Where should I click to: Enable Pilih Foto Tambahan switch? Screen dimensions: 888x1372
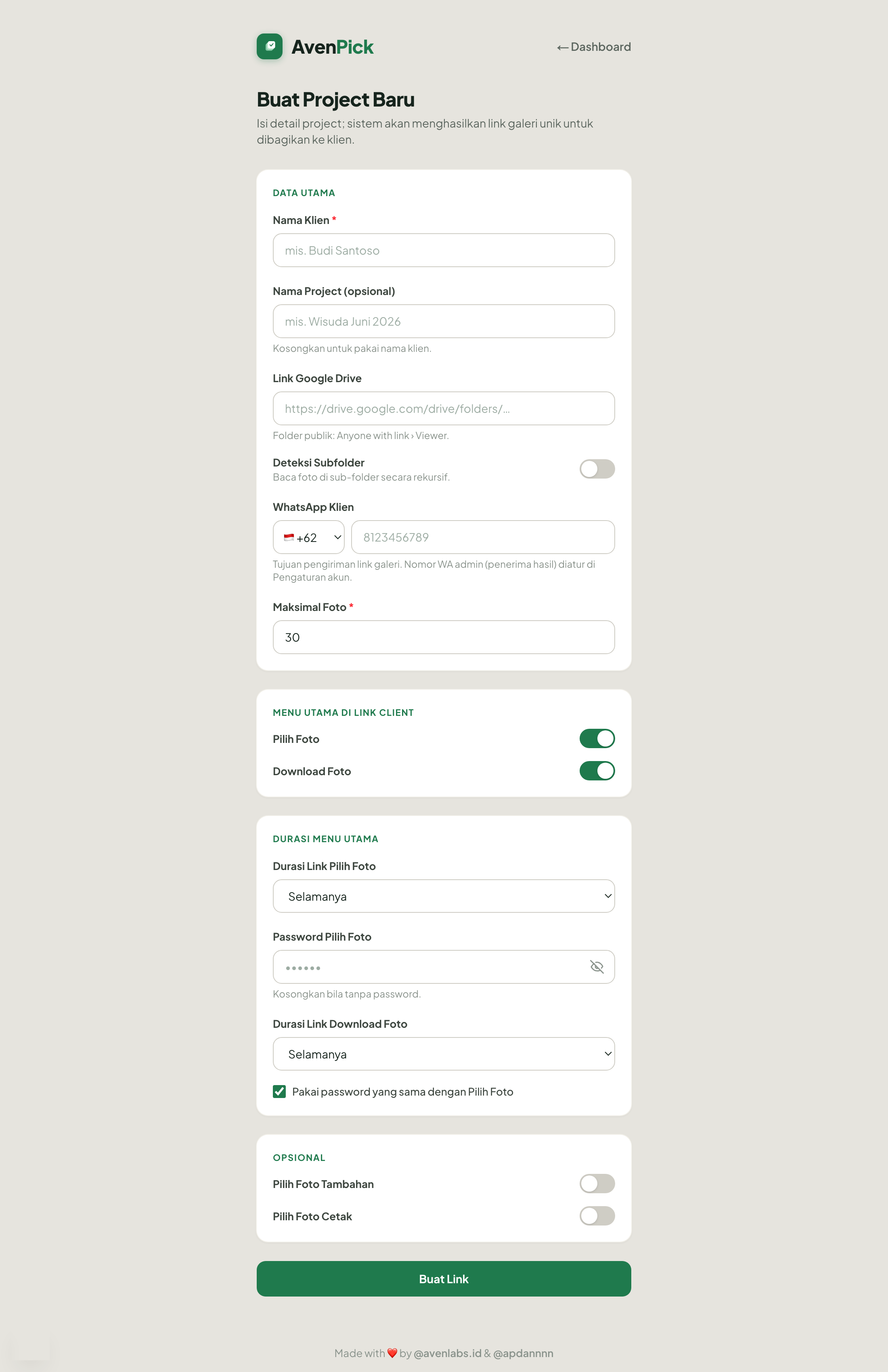pos(597,1184)
